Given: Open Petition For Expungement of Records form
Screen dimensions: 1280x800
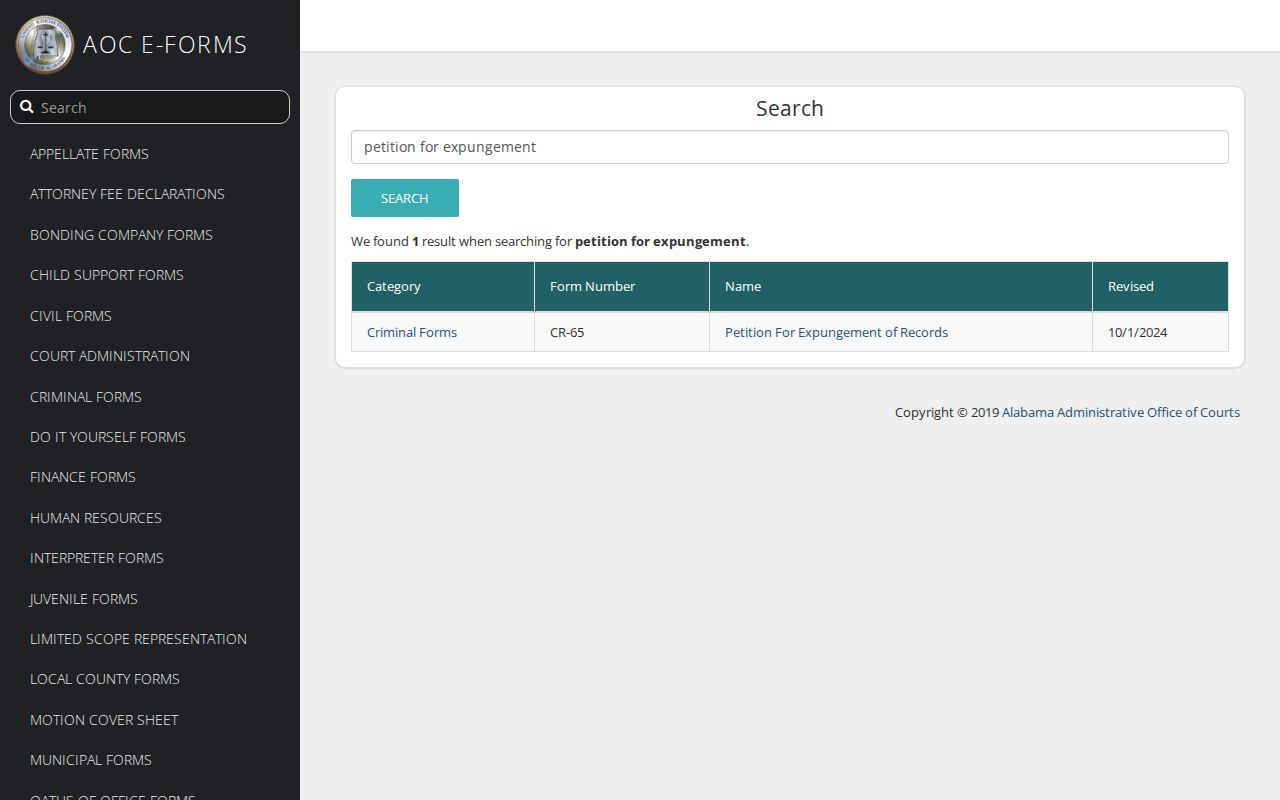Looking at the screenshot, I should (836, 332).
